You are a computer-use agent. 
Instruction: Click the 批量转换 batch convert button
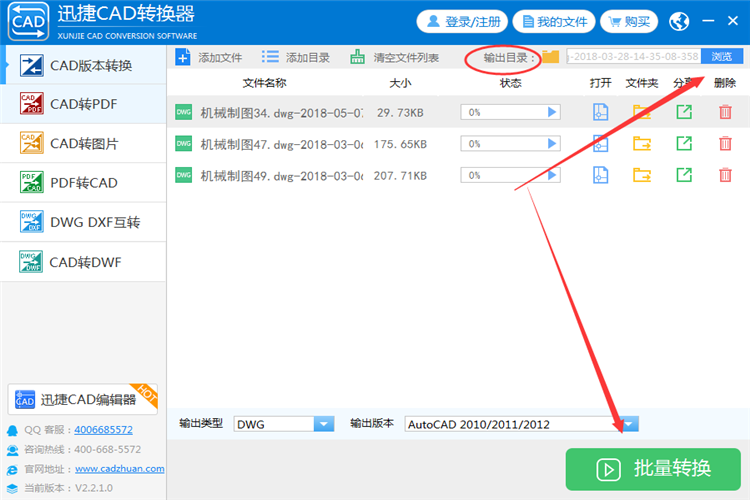coord(653,469)
